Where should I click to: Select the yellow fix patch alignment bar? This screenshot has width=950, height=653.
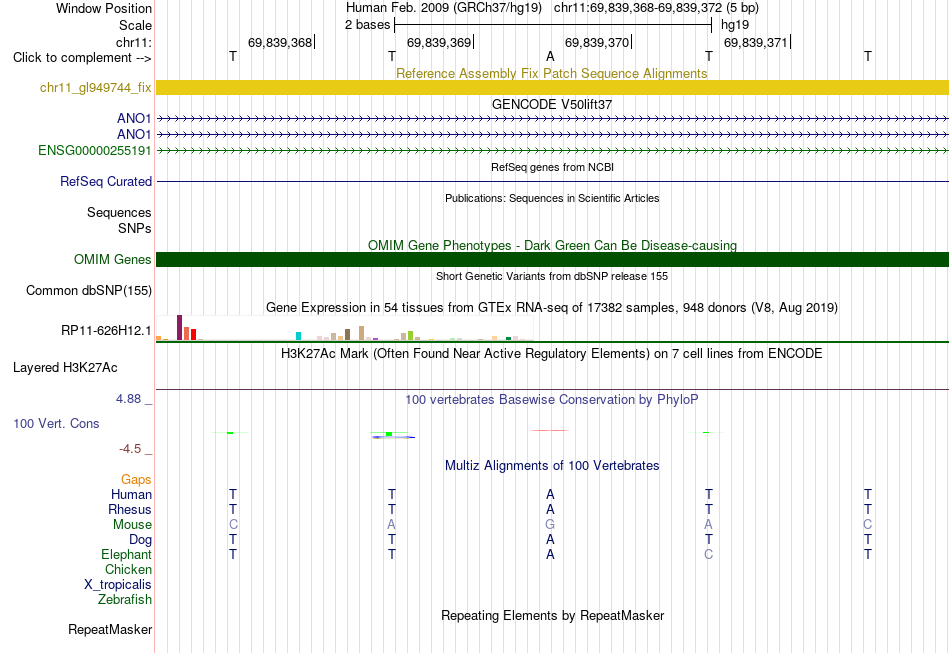click(x=552, y=87)
